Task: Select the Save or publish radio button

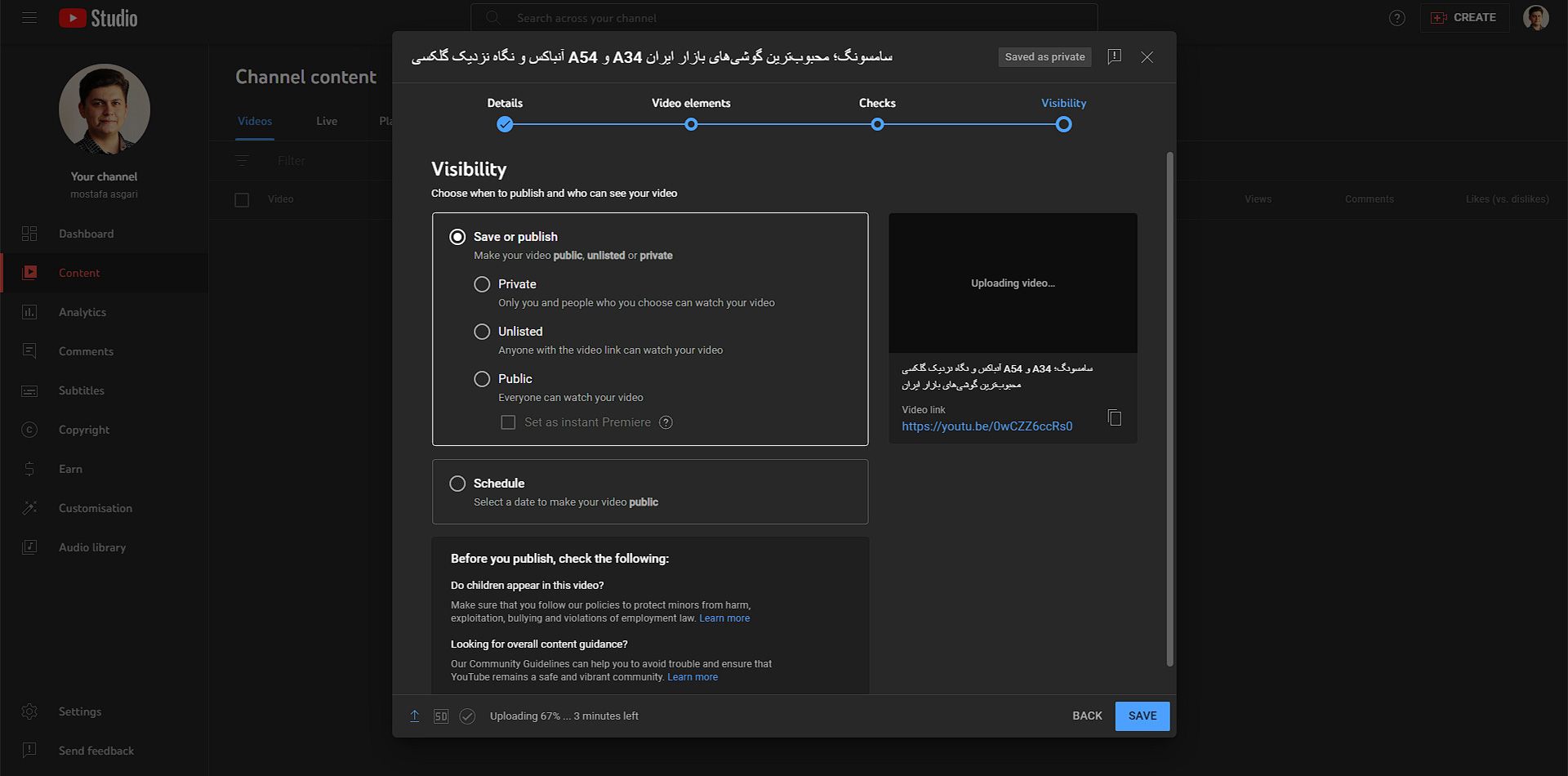Action: (x=457, y=237)
